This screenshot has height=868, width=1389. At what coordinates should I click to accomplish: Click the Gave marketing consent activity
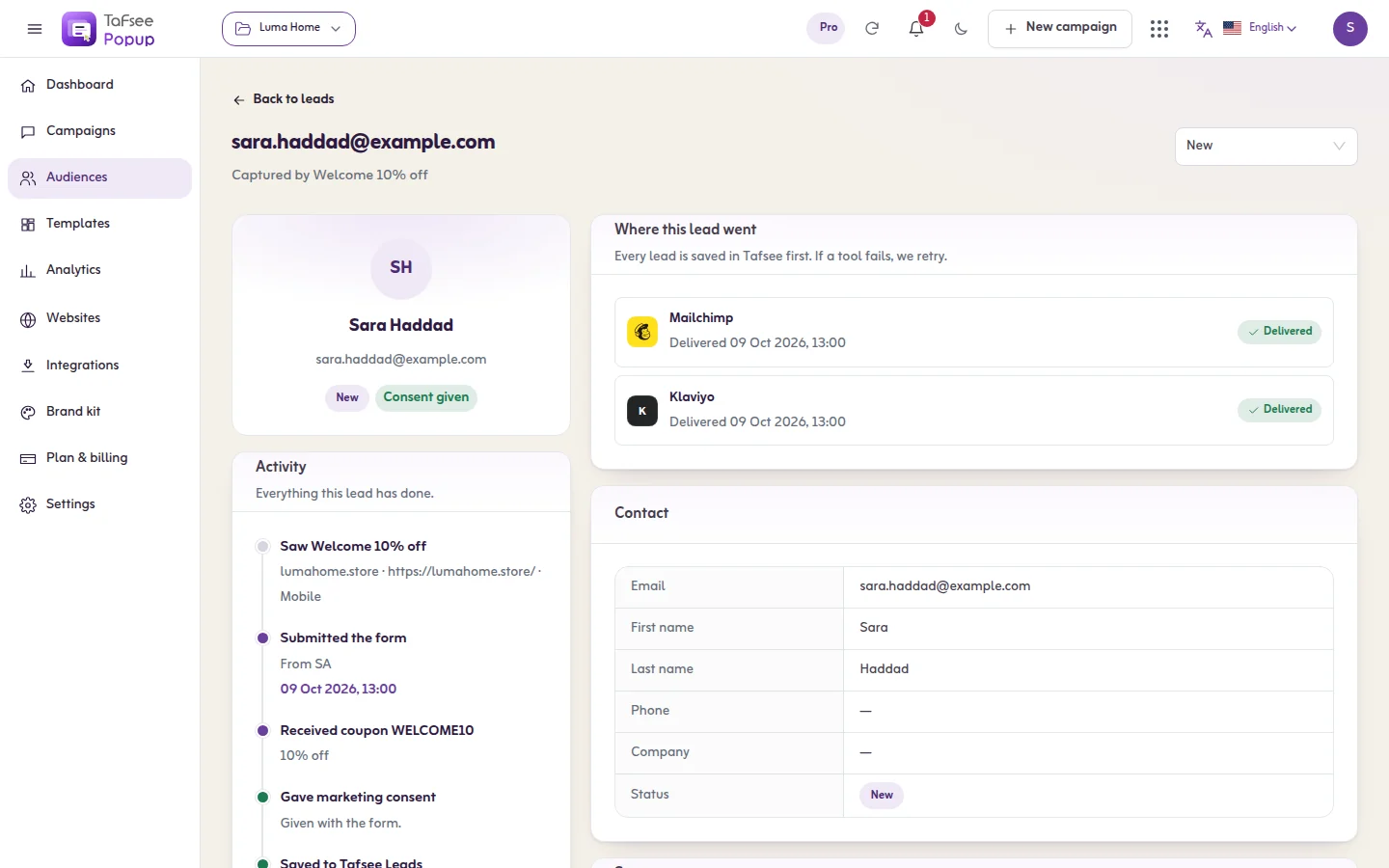(x=358, y=798)
